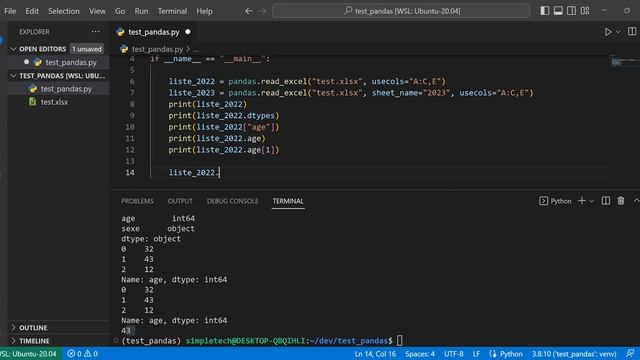
Task: Select the test_pandas.py editor tab
Action: (153, 32)
